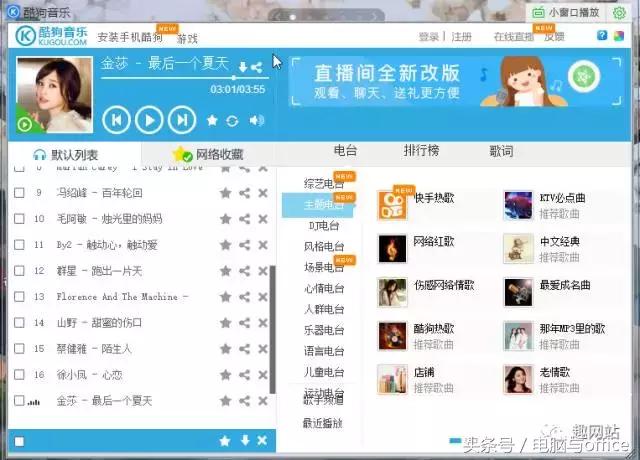Tick checkbox of 蔡健雅 - 陌生人

(19, 349)
